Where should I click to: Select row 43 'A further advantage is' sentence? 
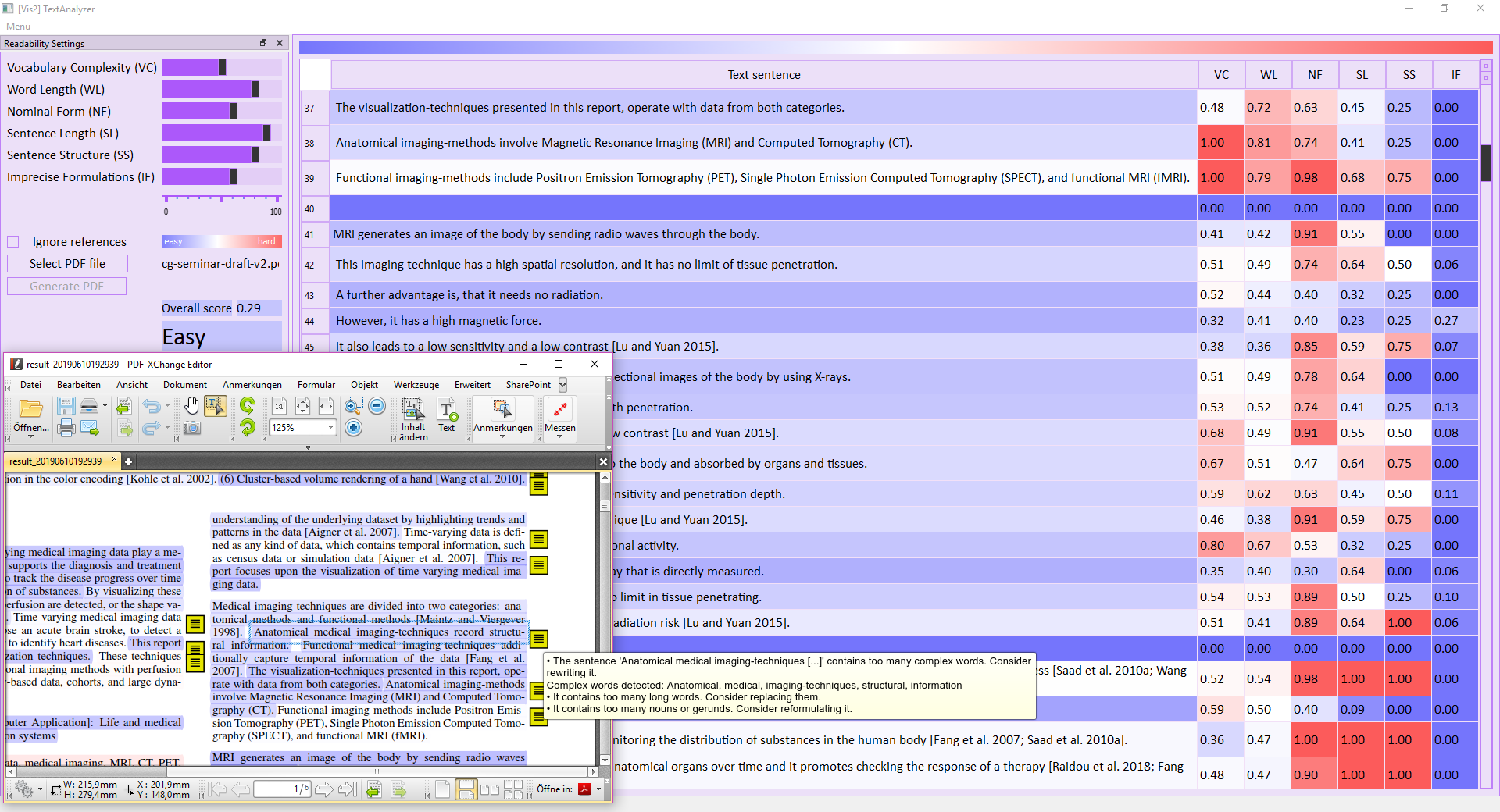[764, 295]
